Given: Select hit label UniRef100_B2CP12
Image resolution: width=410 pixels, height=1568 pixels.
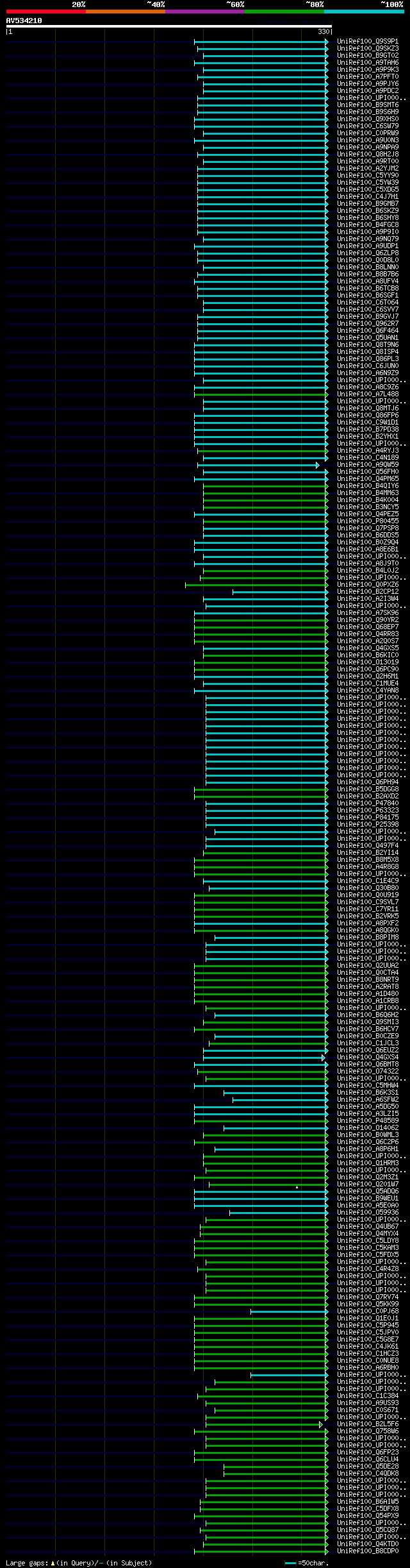Looking at the screenshot, I should coord(368,591).
